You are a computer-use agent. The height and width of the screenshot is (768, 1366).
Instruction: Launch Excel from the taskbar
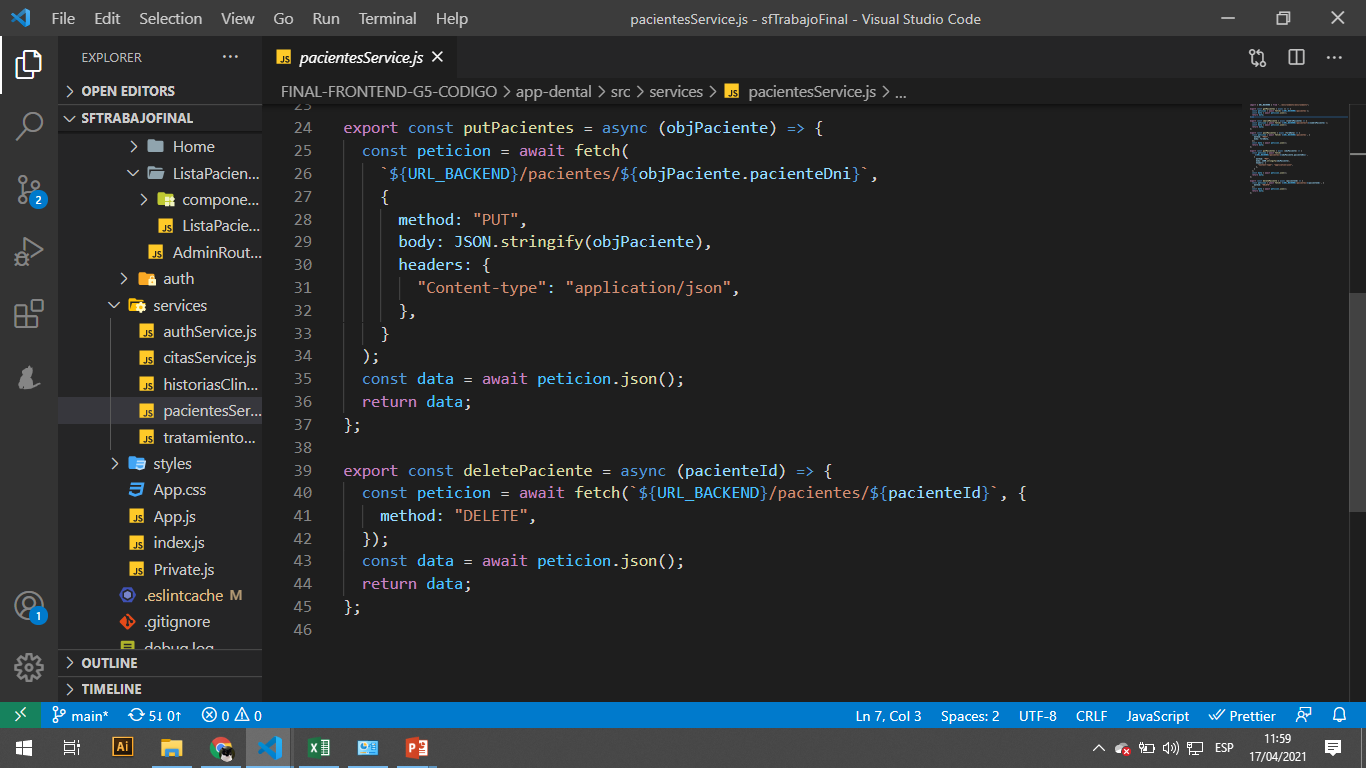pos(318,747)
